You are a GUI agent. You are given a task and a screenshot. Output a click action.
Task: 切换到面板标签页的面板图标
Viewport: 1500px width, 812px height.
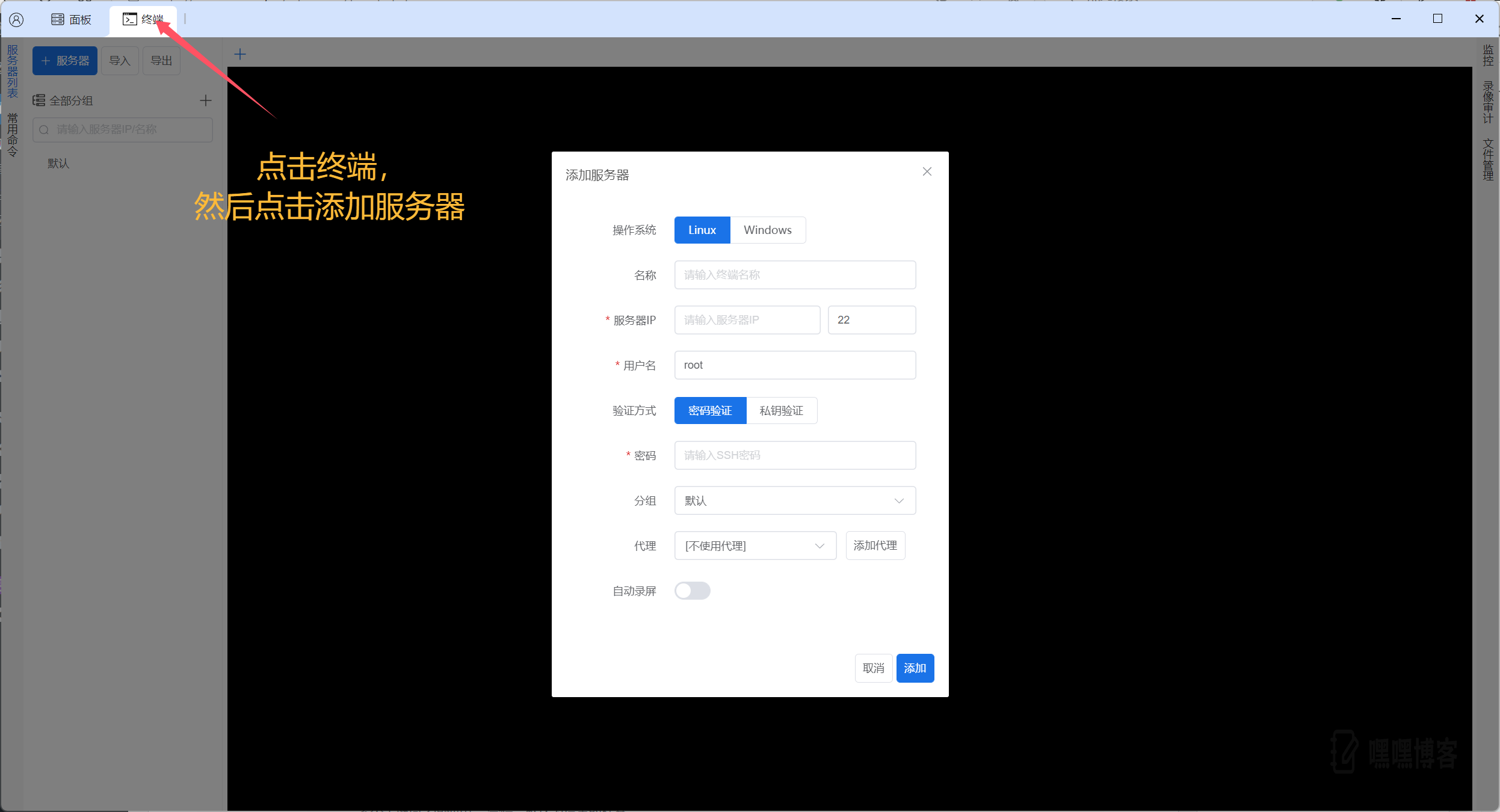(57, 19)
